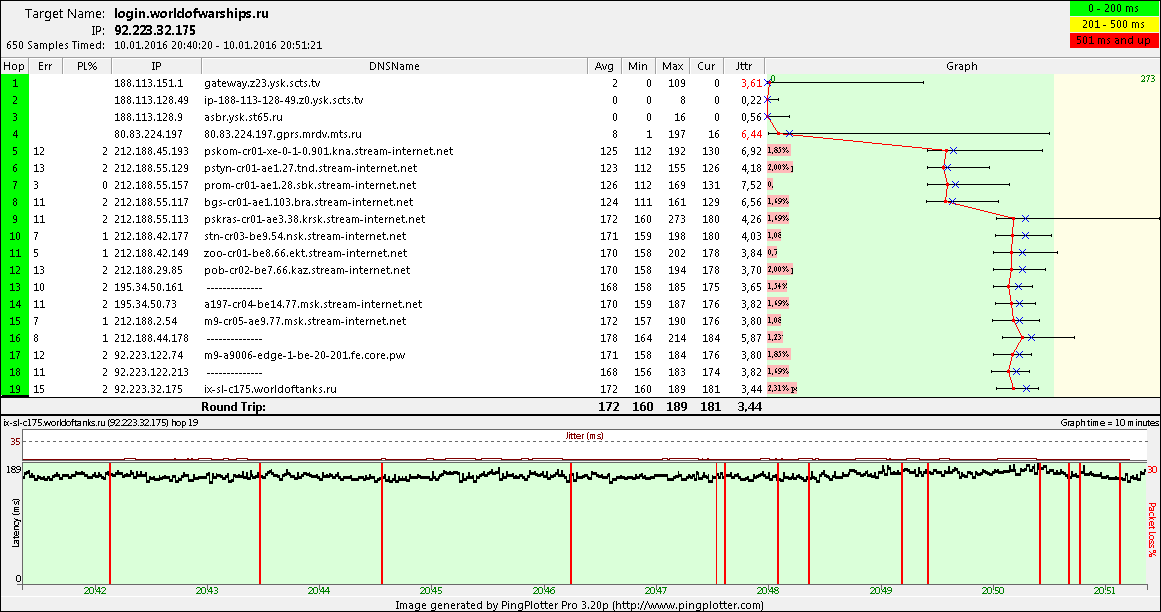
Task: Click the 'Latency (ms)' axis label
Action: pos(15,522)
